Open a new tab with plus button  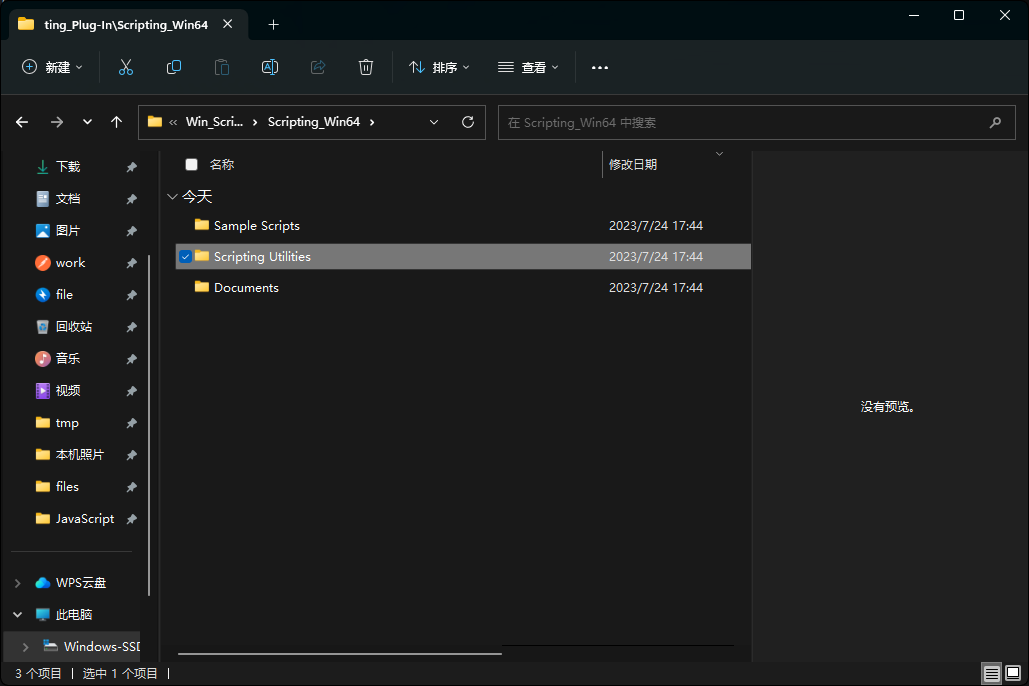[x=274, y=24]
